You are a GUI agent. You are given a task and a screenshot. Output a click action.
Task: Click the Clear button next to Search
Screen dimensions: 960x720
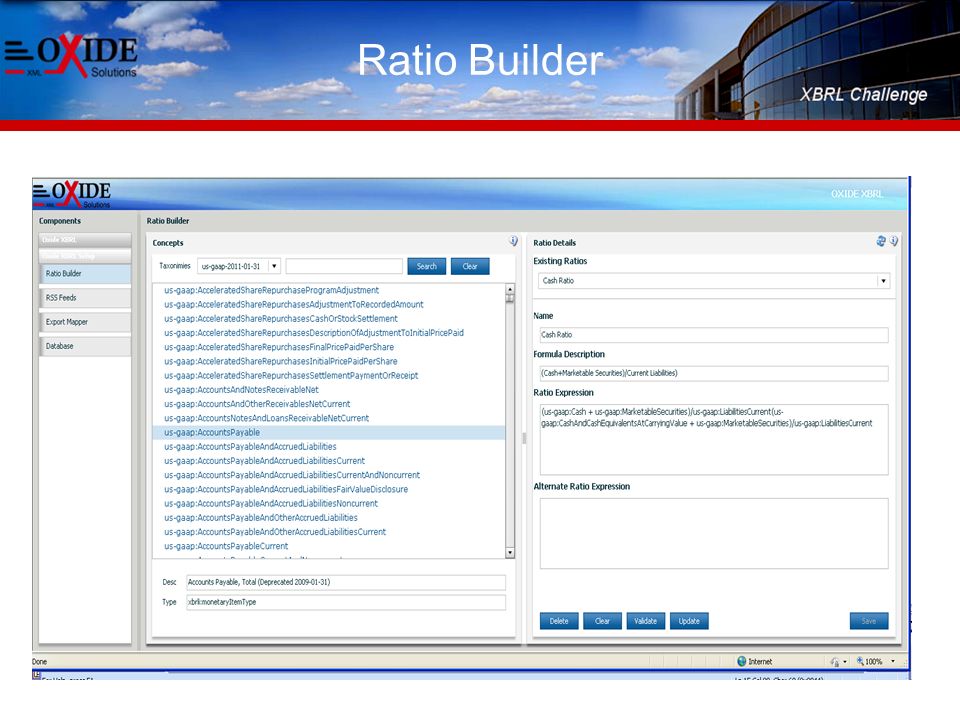[470, 266]
